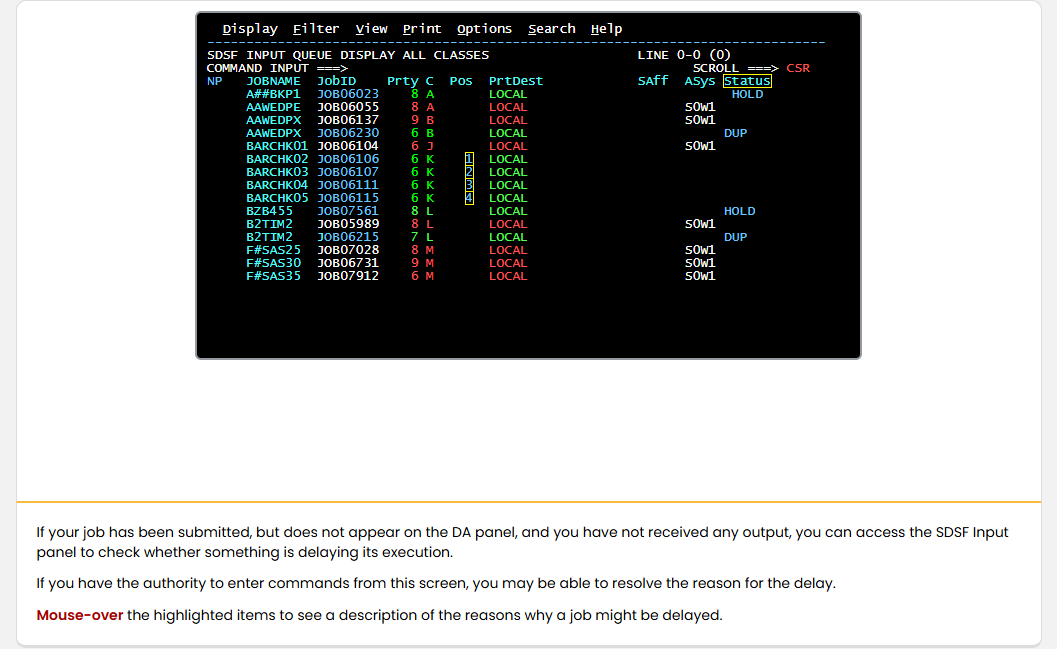Click the red Mouse-over instruction text
Viewport: 1057px width, 649px height.
coord(80,615)
